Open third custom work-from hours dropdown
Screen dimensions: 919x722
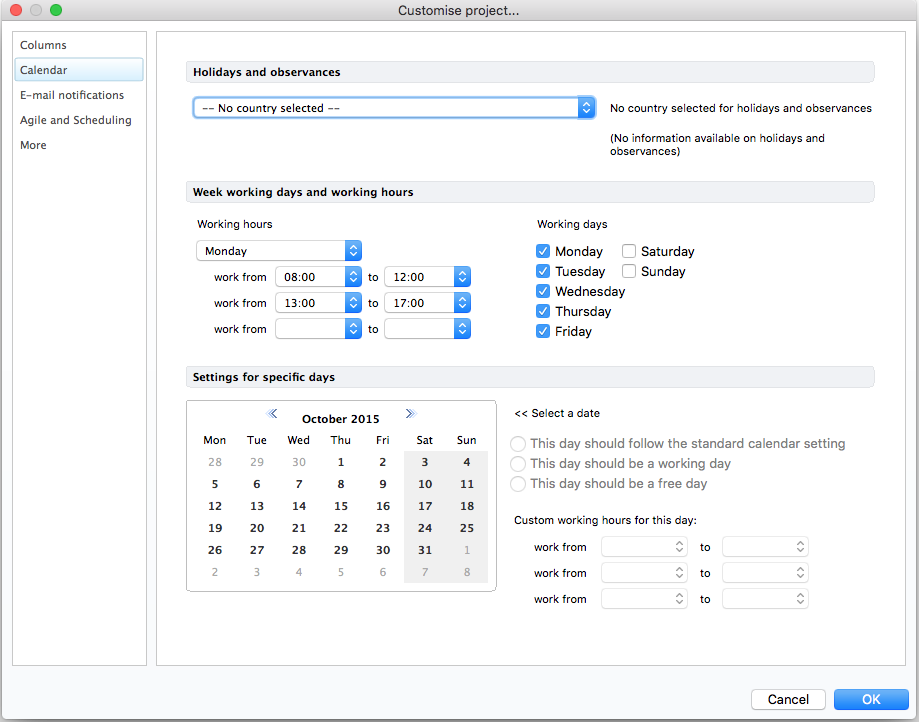tap(644, 598)
